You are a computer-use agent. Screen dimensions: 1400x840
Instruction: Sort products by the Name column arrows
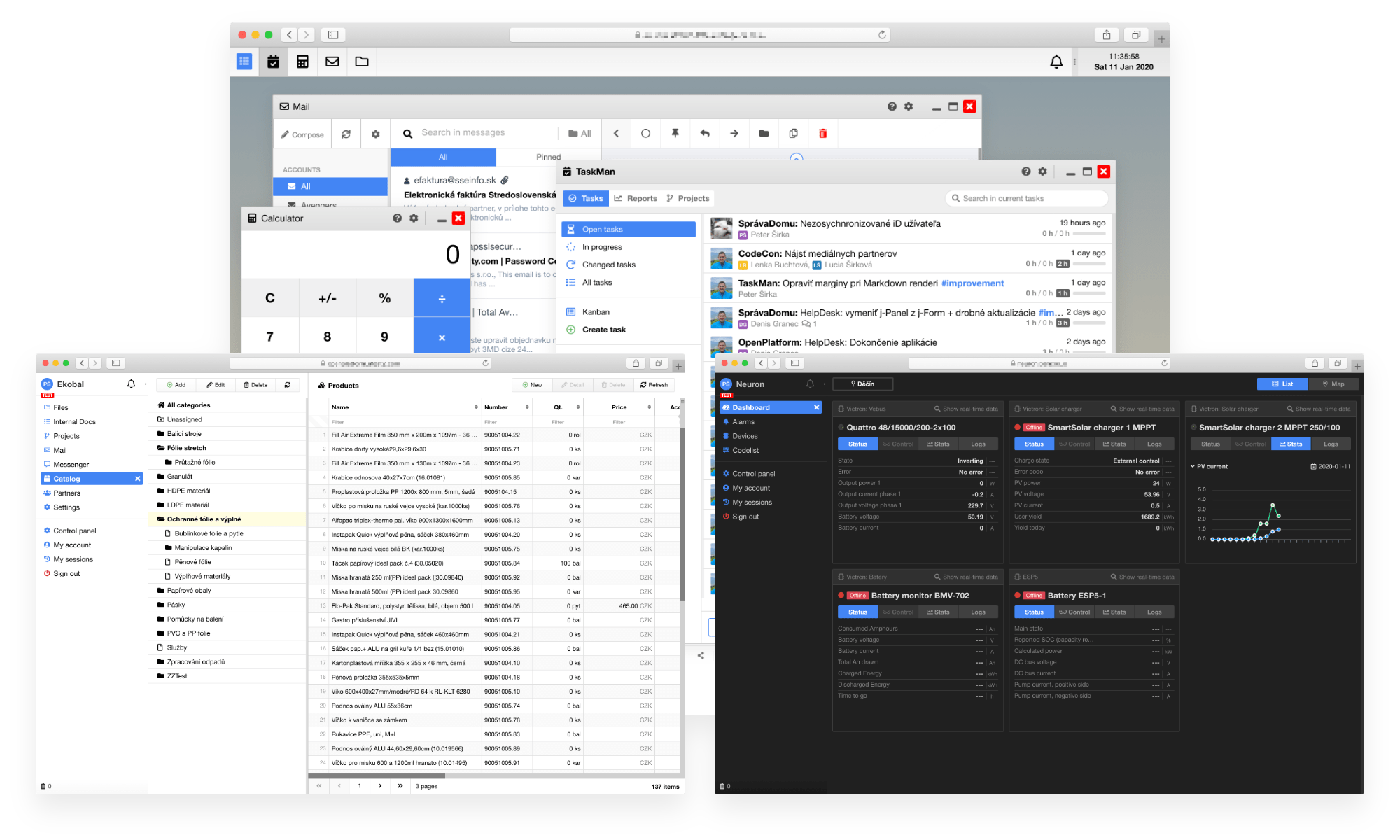pos(476,407)
